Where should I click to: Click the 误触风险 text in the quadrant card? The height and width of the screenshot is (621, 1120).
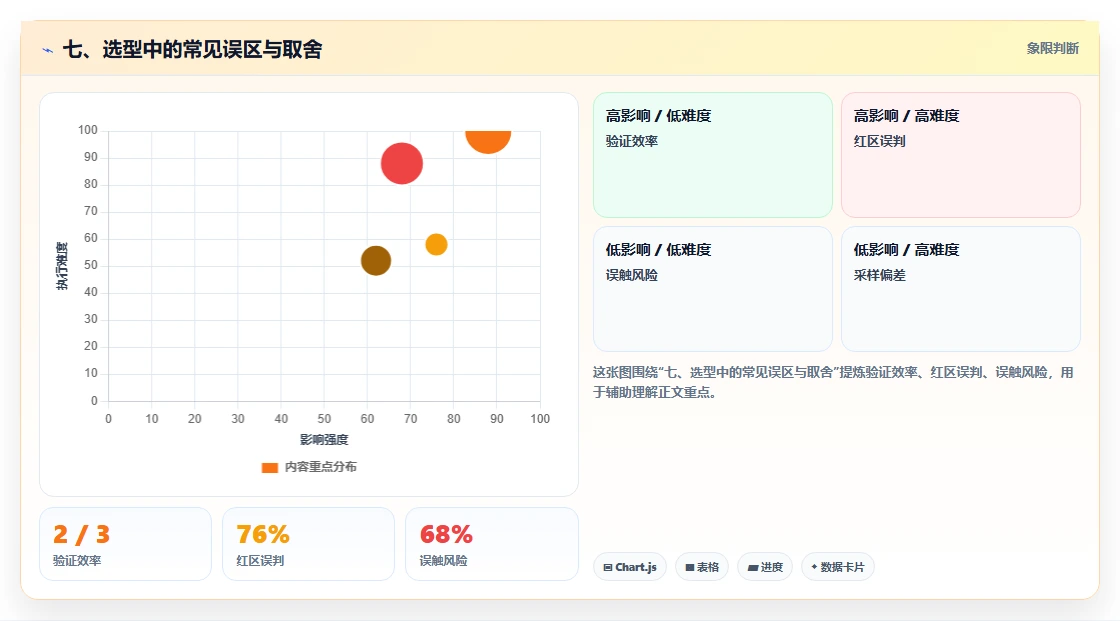pyautogui.click(x=631, y=275)
